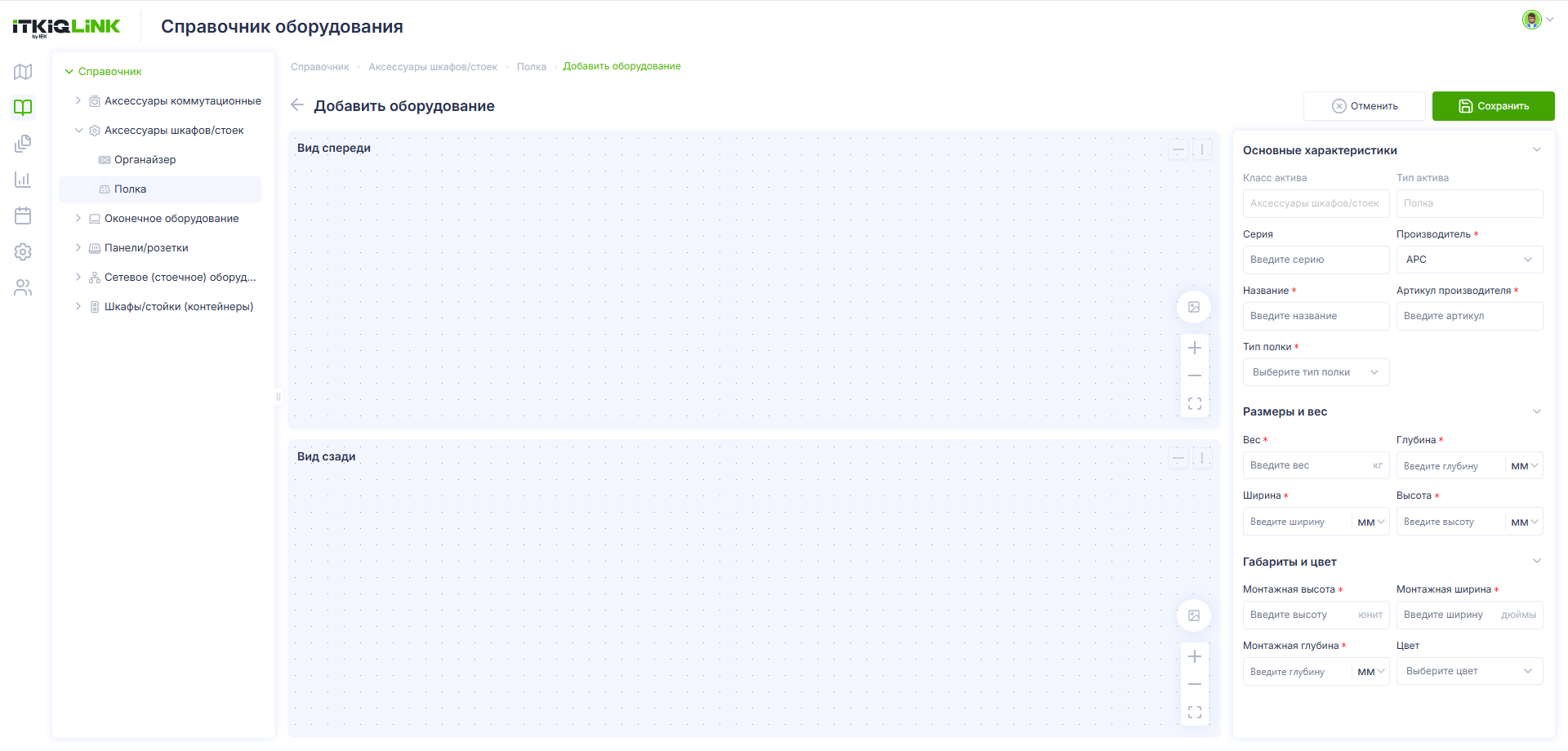Collapse Основные характеристики section
1568x751 pixels.
pyautogui.click(x=1536, y=149)
